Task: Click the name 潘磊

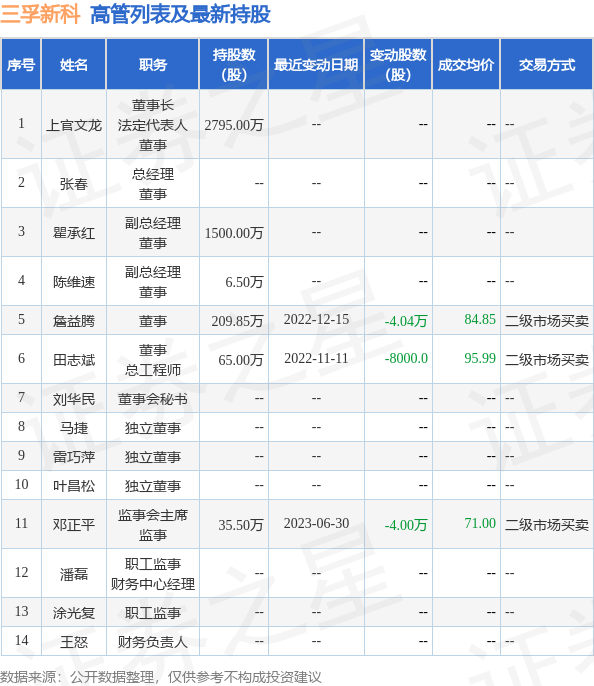Action: coord(74,574)
